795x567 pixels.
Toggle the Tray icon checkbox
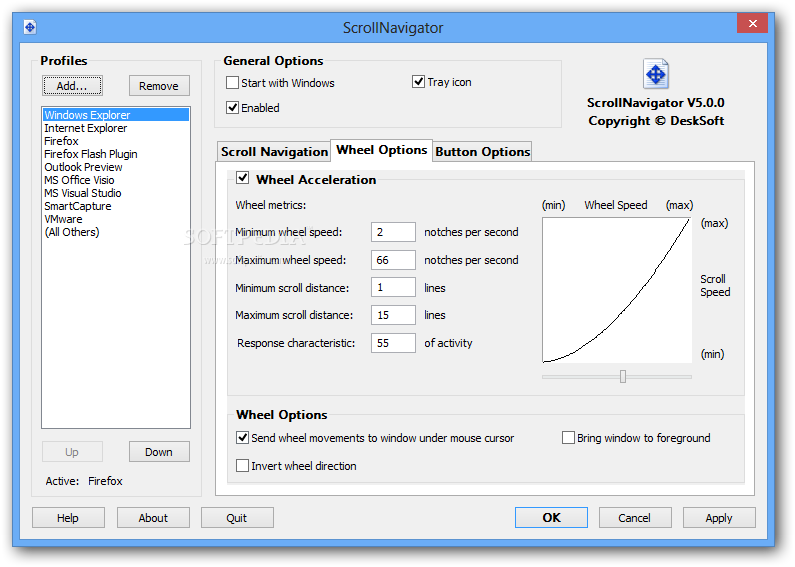pos(418,82)
